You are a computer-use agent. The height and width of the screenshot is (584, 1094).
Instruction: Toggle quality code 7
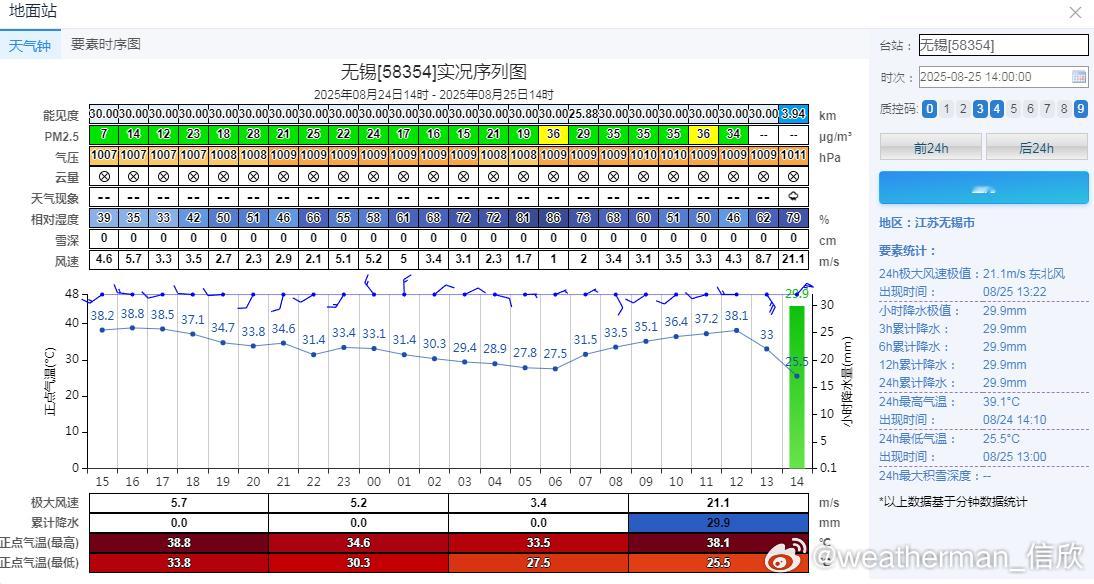[x=1047, y=109]
